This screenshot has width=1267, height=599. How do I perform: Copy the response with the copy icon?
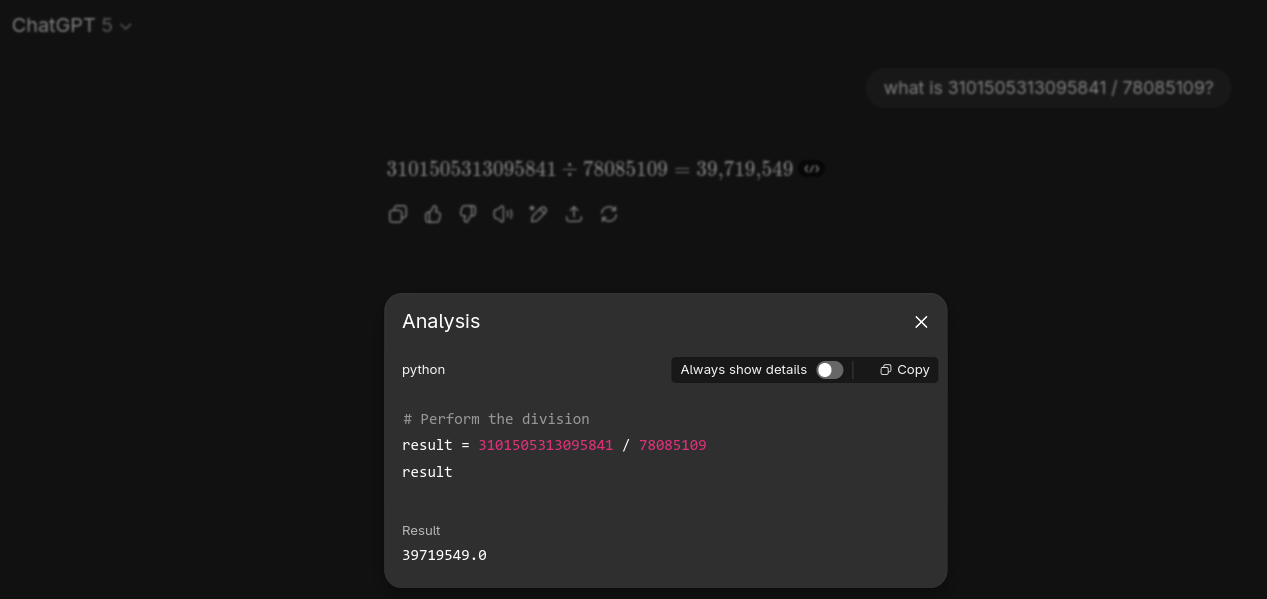click(x=398, y=214)
